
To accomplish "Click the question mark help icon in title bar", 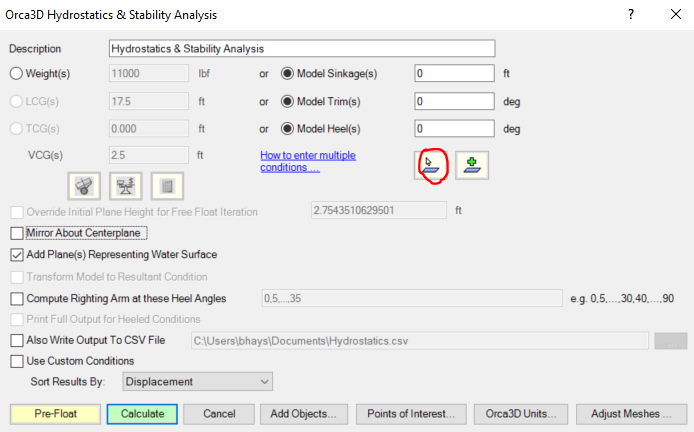I will tap(631, 14).
